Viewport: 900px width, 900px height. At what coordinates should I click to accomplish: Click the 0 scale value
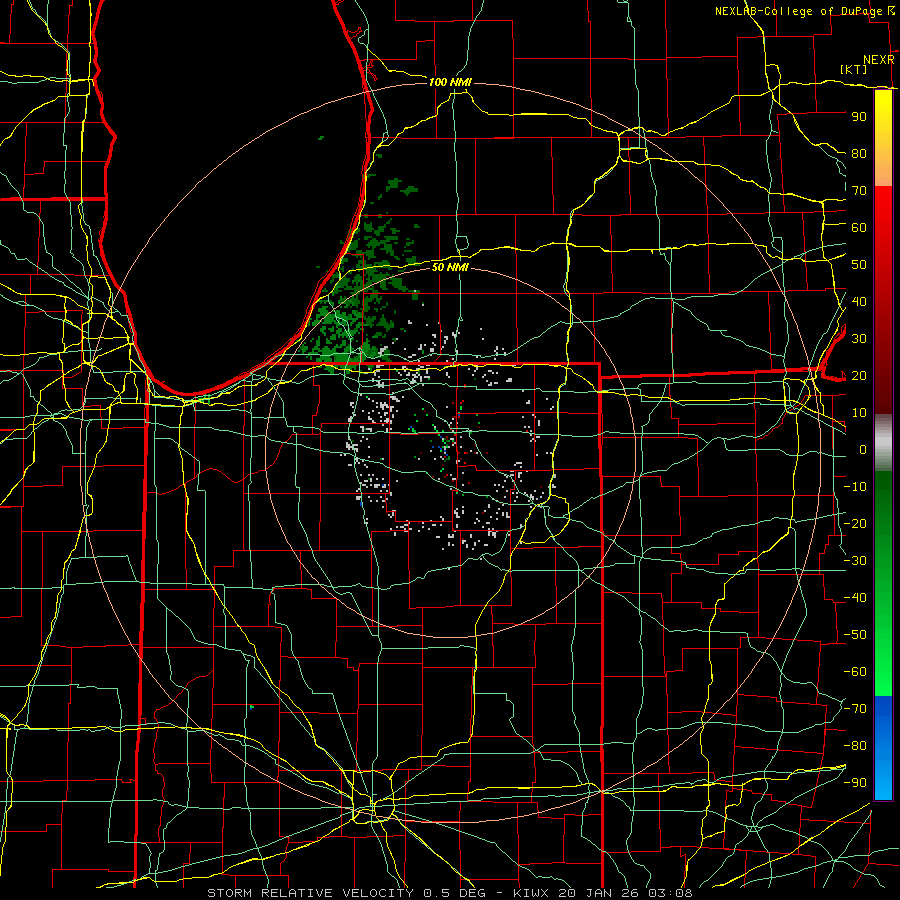click(x=863, y=449)
